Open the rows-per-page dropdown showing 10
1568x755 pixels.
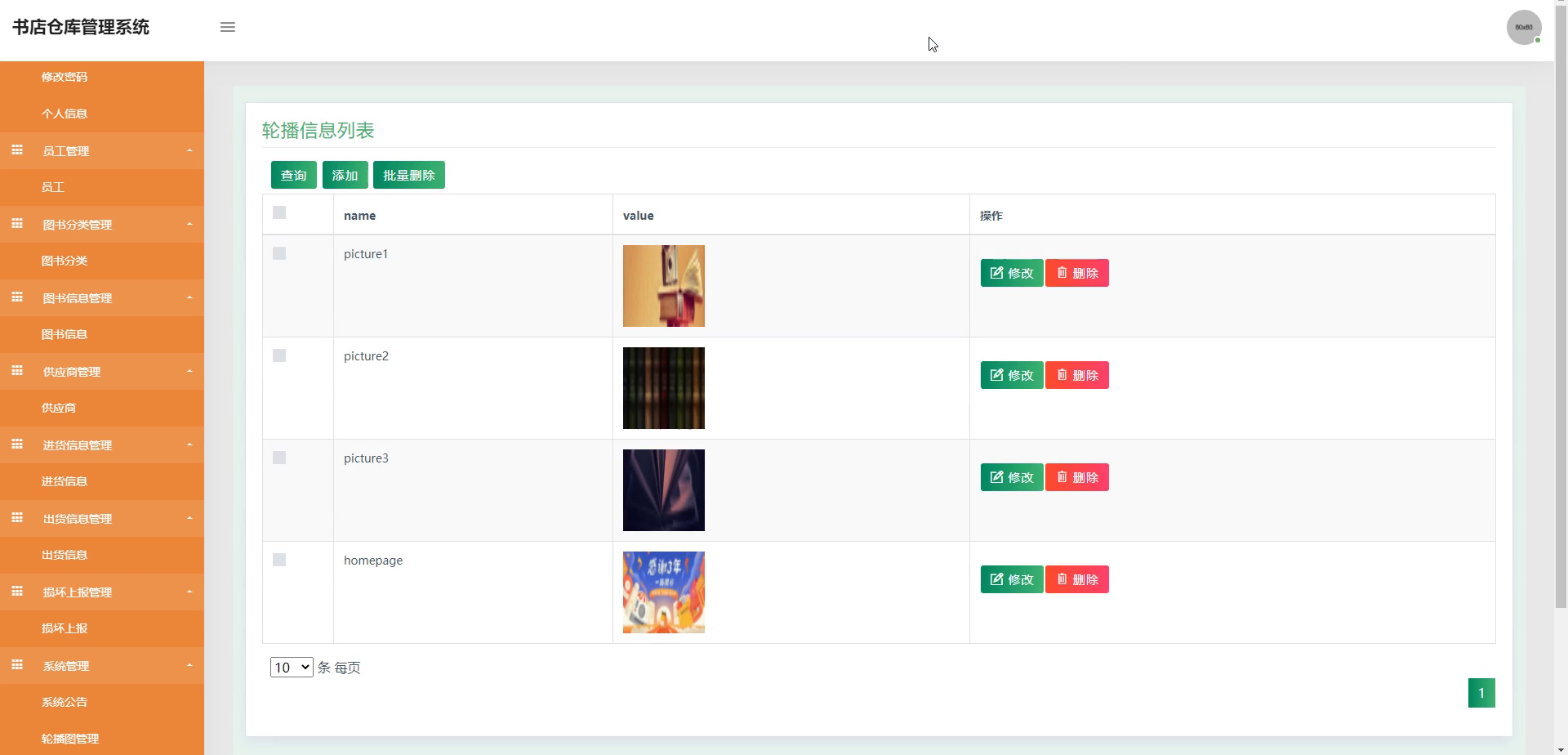292,668
